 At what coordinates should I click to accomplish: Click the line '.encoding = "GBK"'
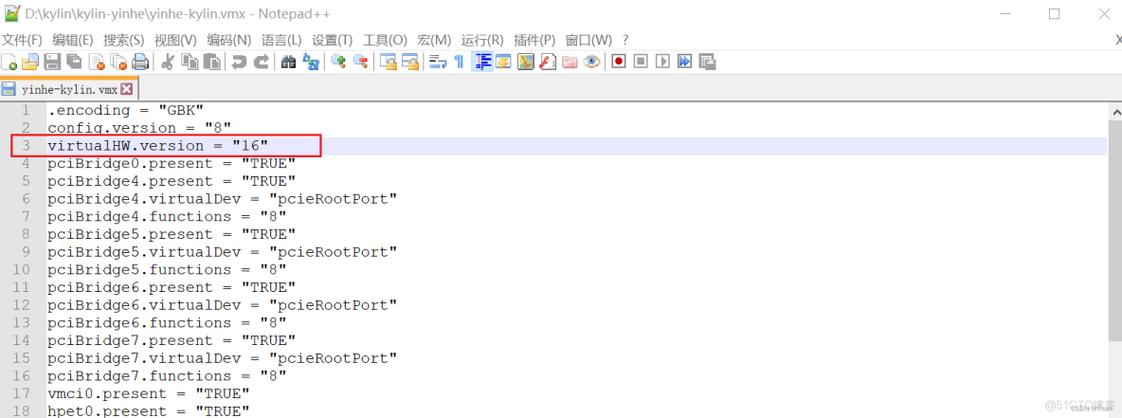tap(126, 110)
